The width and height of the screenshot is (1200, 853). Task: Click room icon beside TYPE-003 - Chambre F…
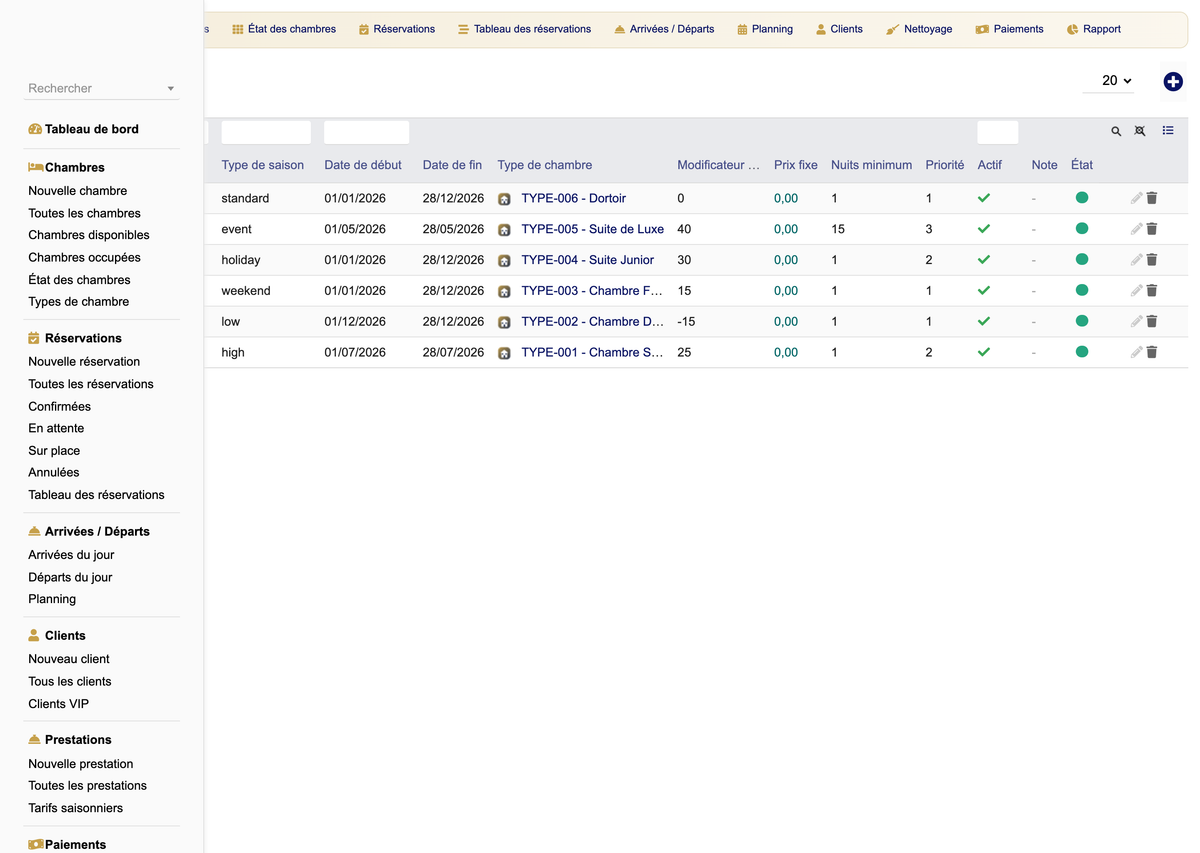click(x=505, y=292)
